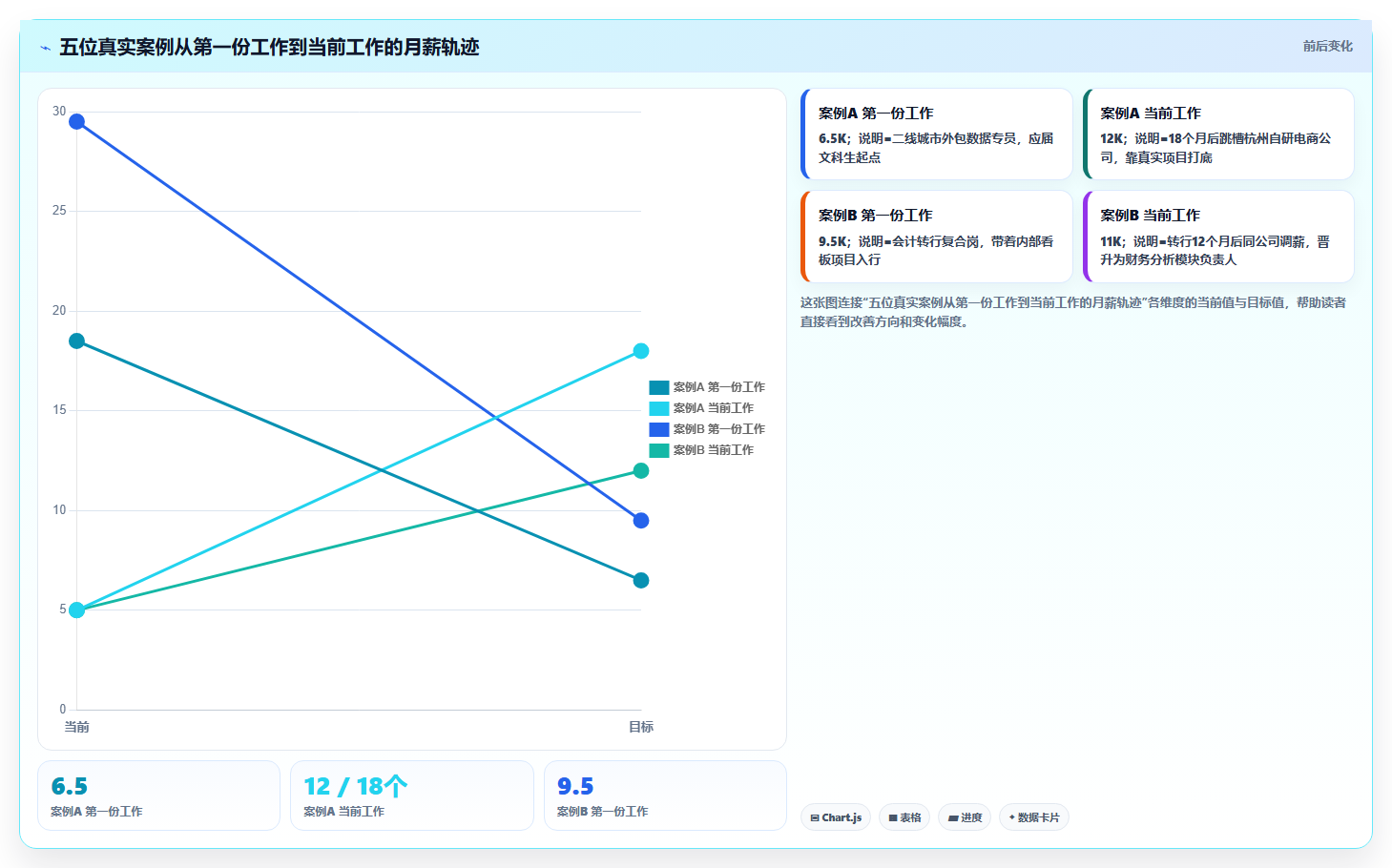Open the 案例B 第一份工作 info card
Viewport: 1392px width, 868px height.
(x=937, y=237)
